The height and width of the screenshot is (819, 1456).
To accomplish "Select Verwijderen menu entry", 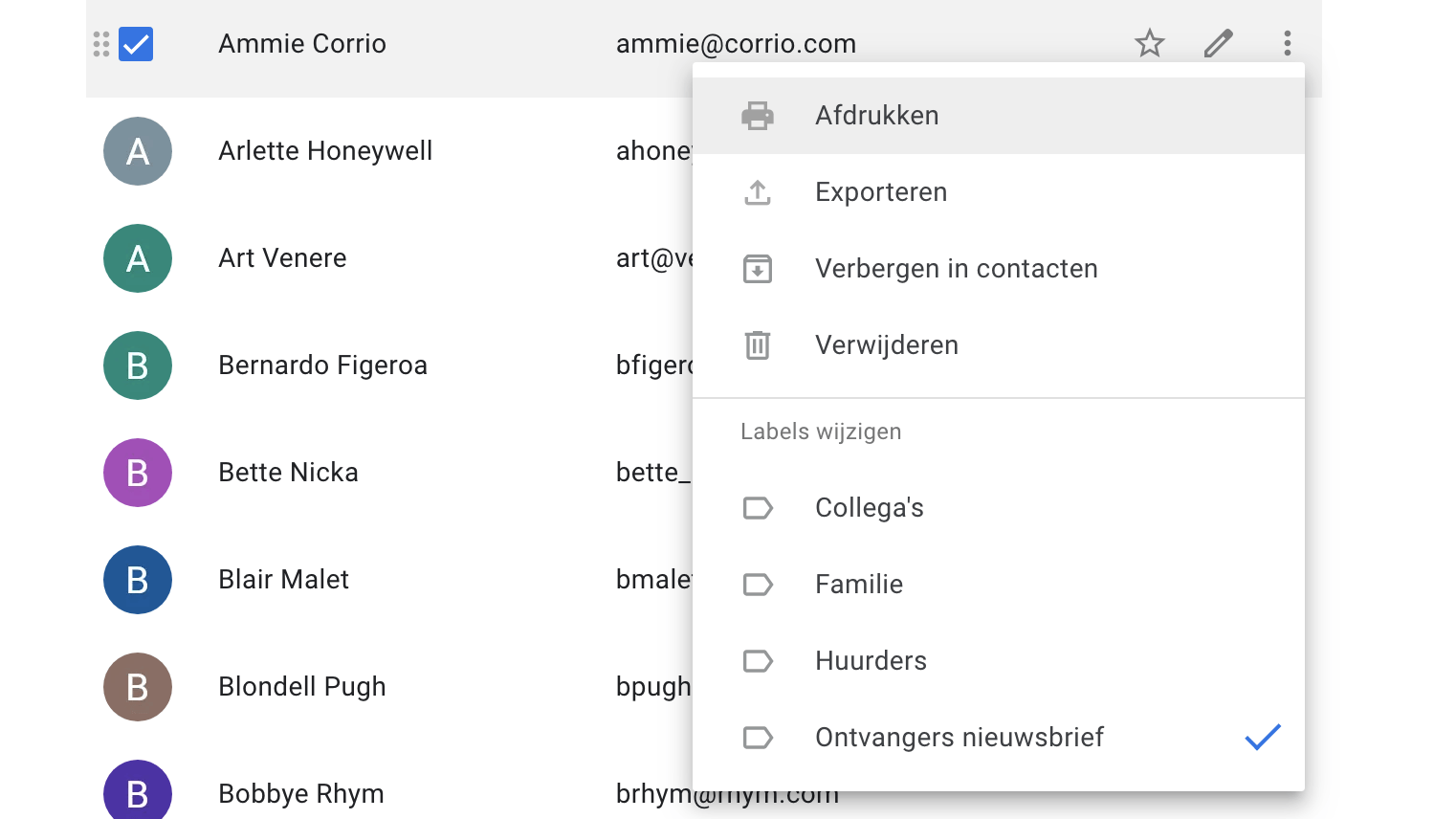I will 886,345.
